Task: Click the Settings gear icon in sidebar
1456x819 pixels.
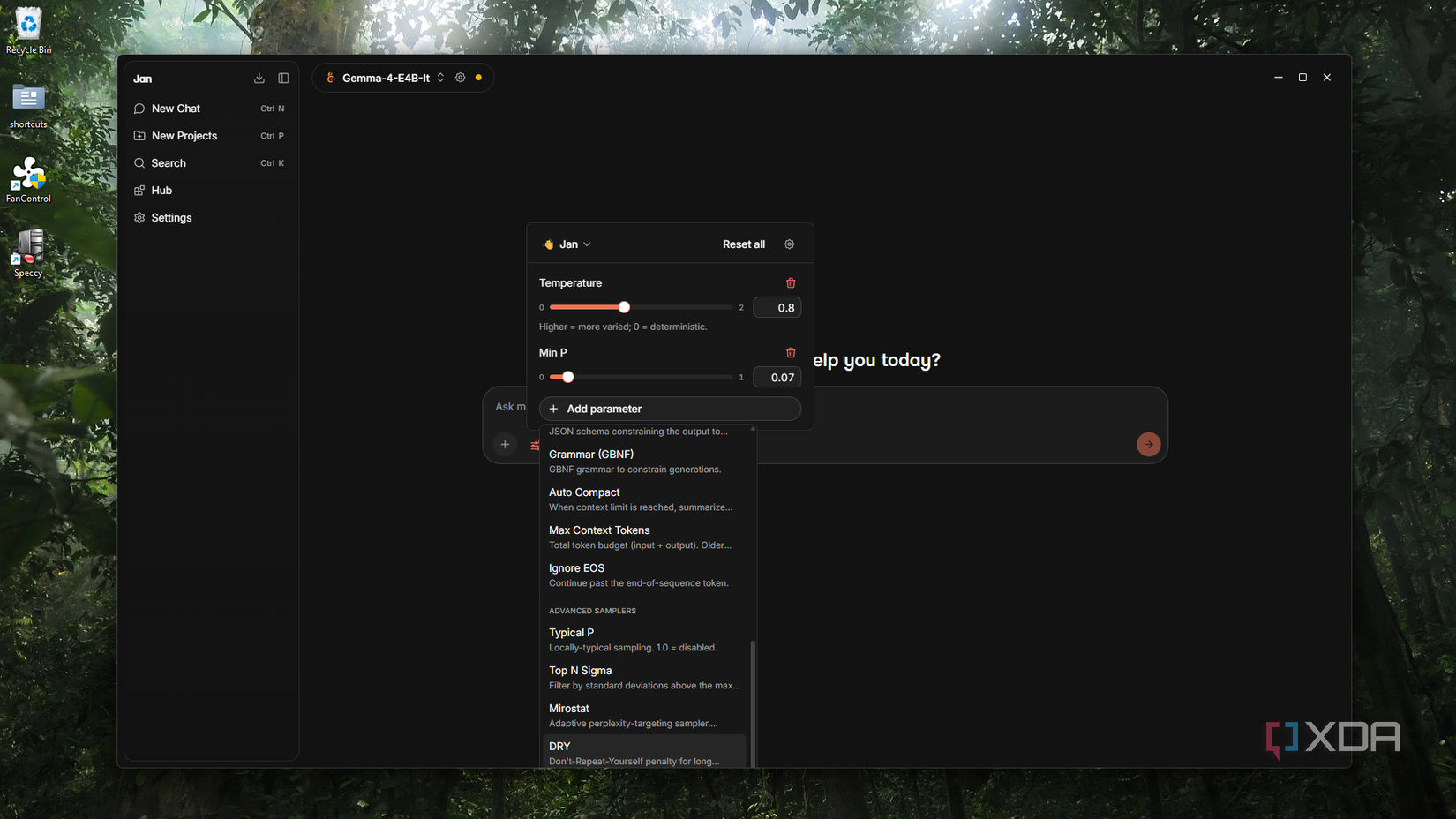Action: tap(139, 218)
